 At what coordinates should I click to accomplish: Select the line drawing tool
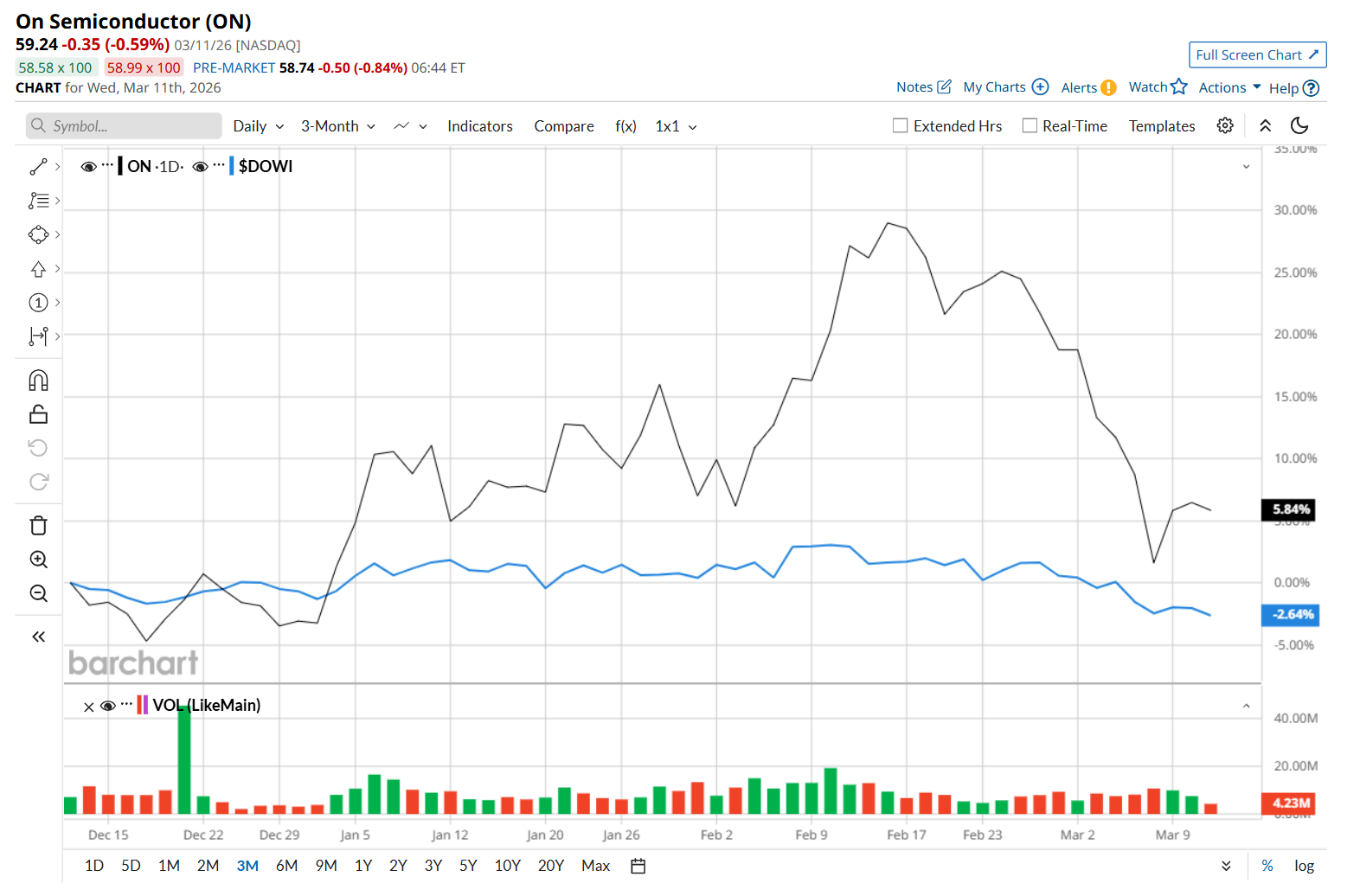(x=38, y=167)
